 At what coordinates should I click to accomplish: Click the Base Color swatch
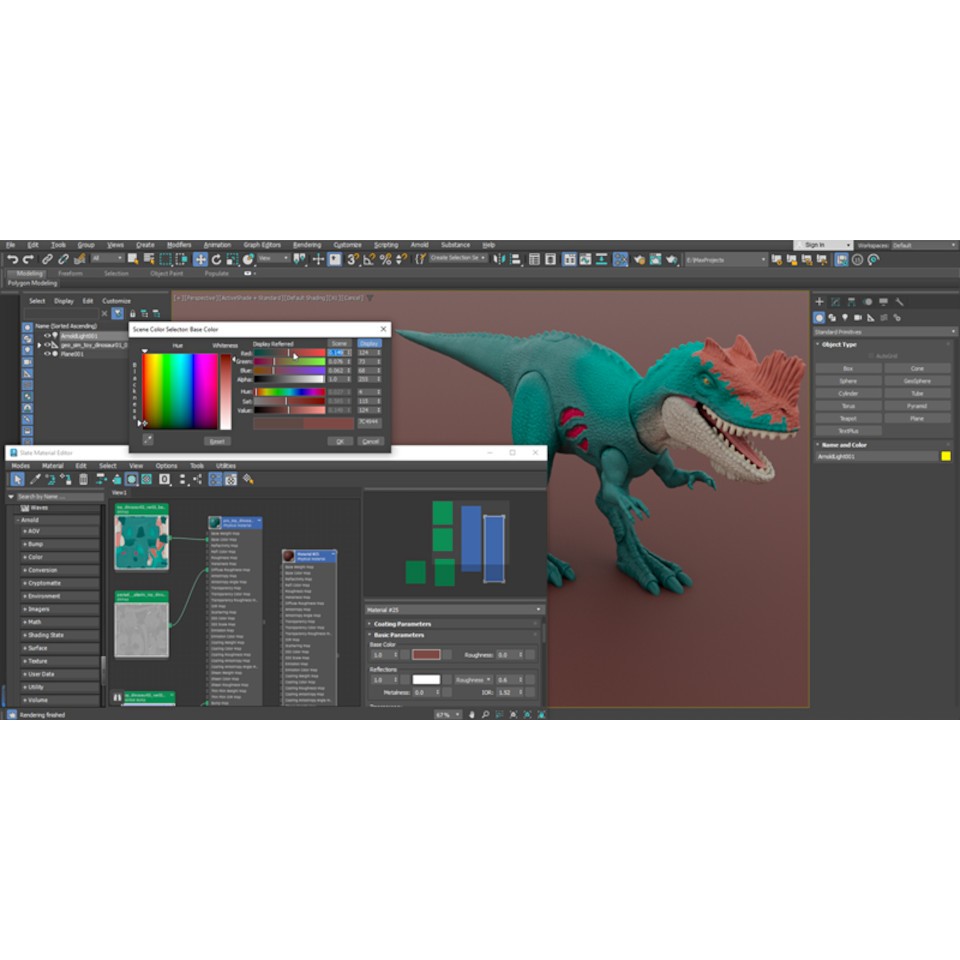[x=426, y=654]
